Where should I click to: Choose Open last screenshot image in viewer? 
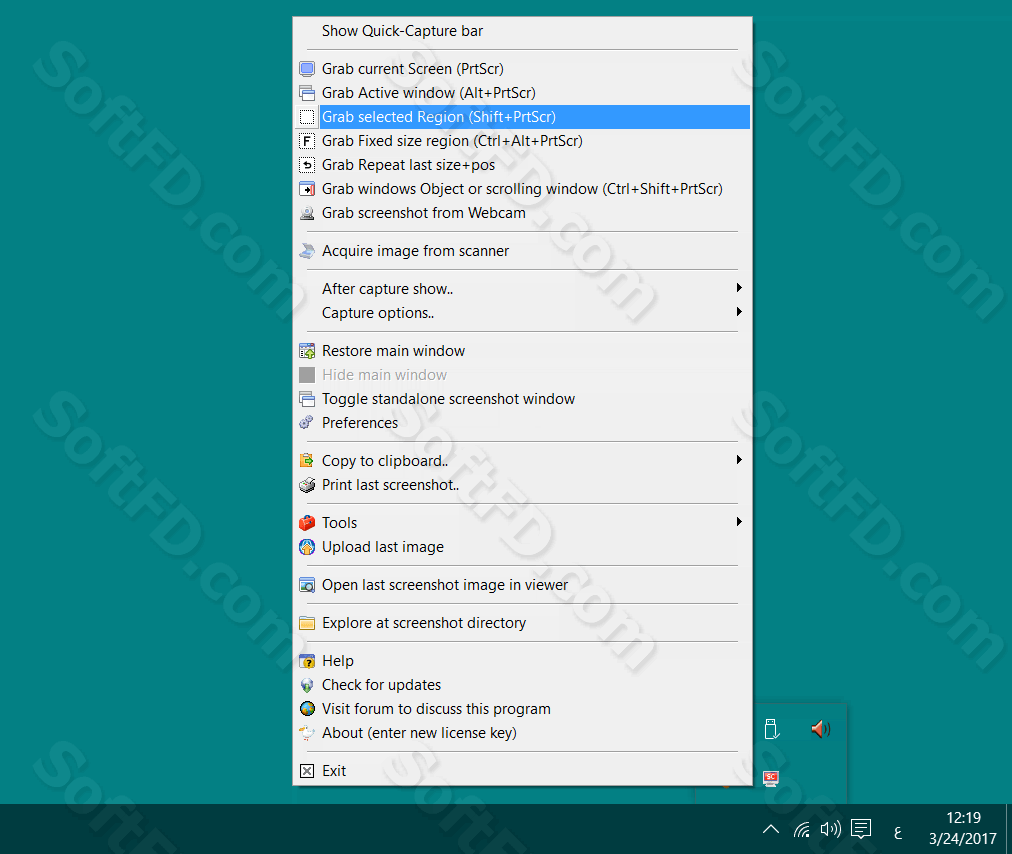tap(522, 585)
